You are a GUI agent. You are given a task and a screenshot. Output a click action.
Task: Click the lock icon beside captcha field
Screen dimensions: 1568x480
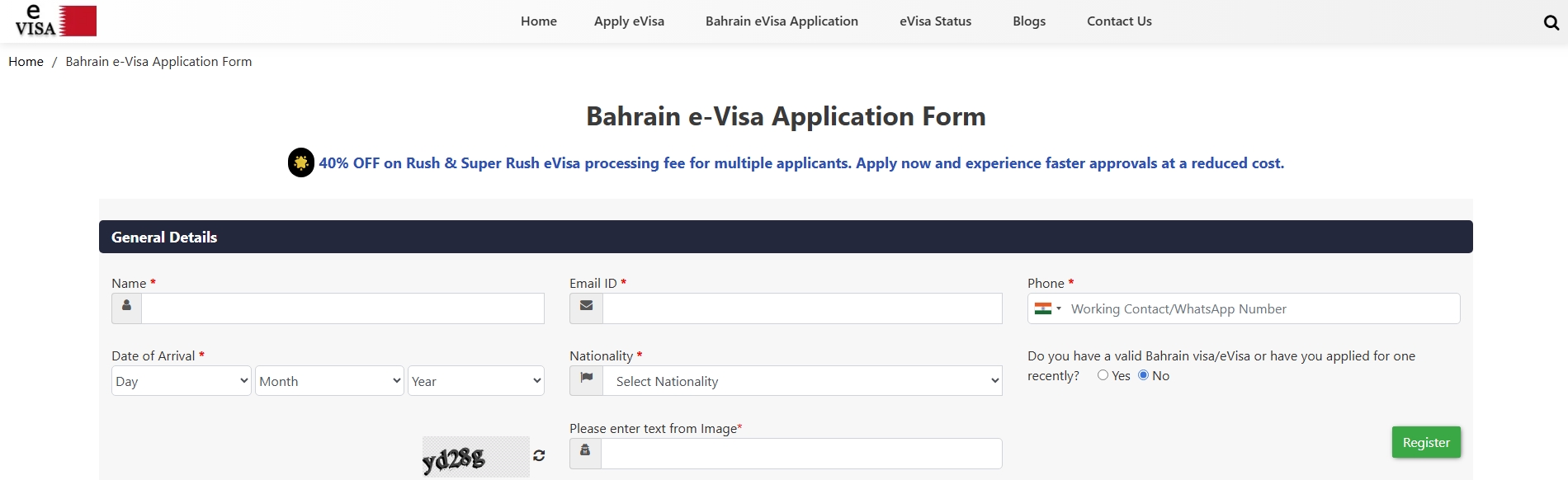pos(585,451)
